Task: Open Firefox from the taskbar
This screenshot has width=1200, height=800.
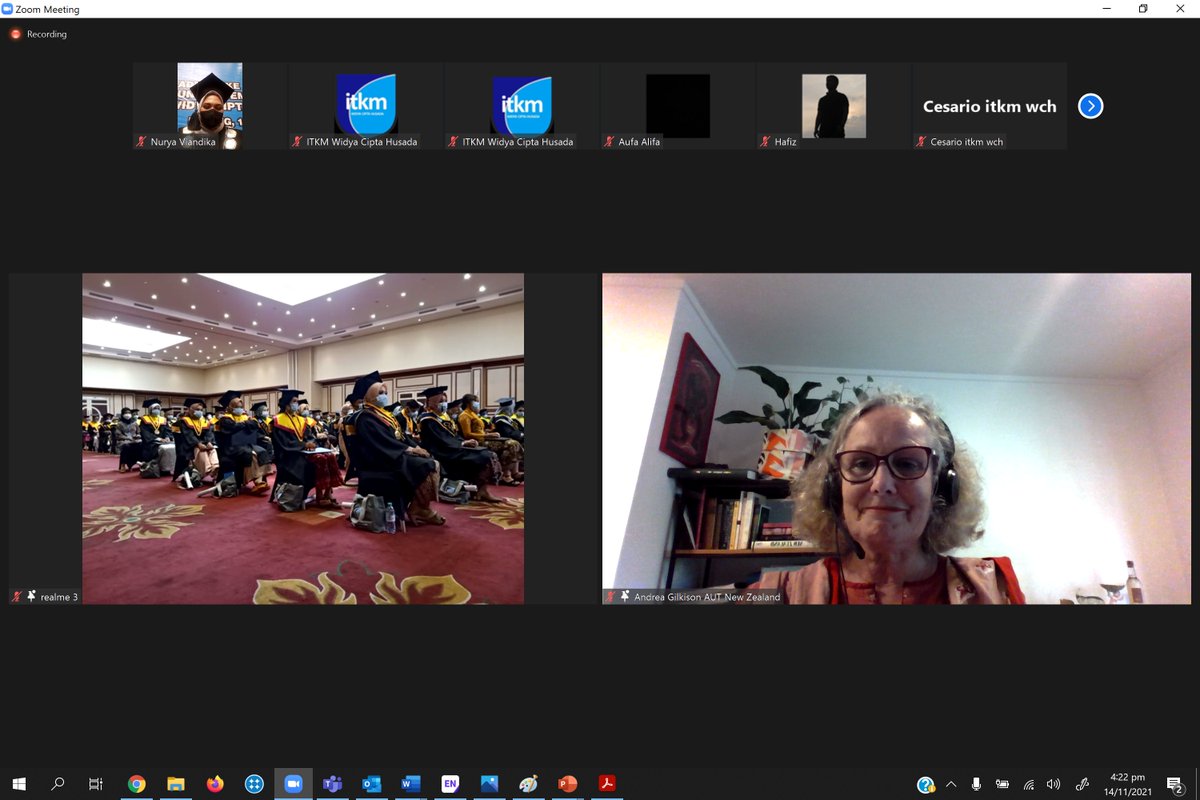Action: coord(215,784)
